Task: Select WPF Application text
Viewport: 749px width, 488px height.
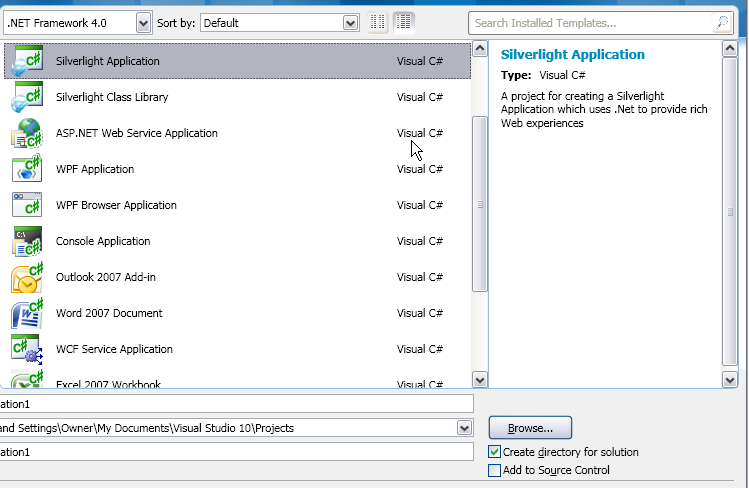Action: pos(95,169)
